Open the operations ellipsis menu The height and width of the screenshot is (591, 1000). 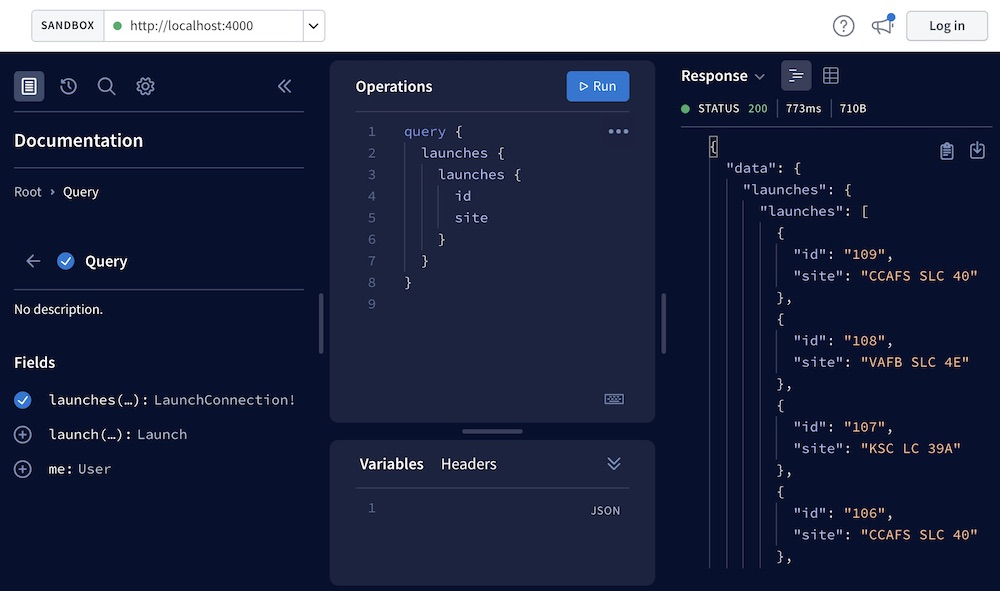coord(618,131)
